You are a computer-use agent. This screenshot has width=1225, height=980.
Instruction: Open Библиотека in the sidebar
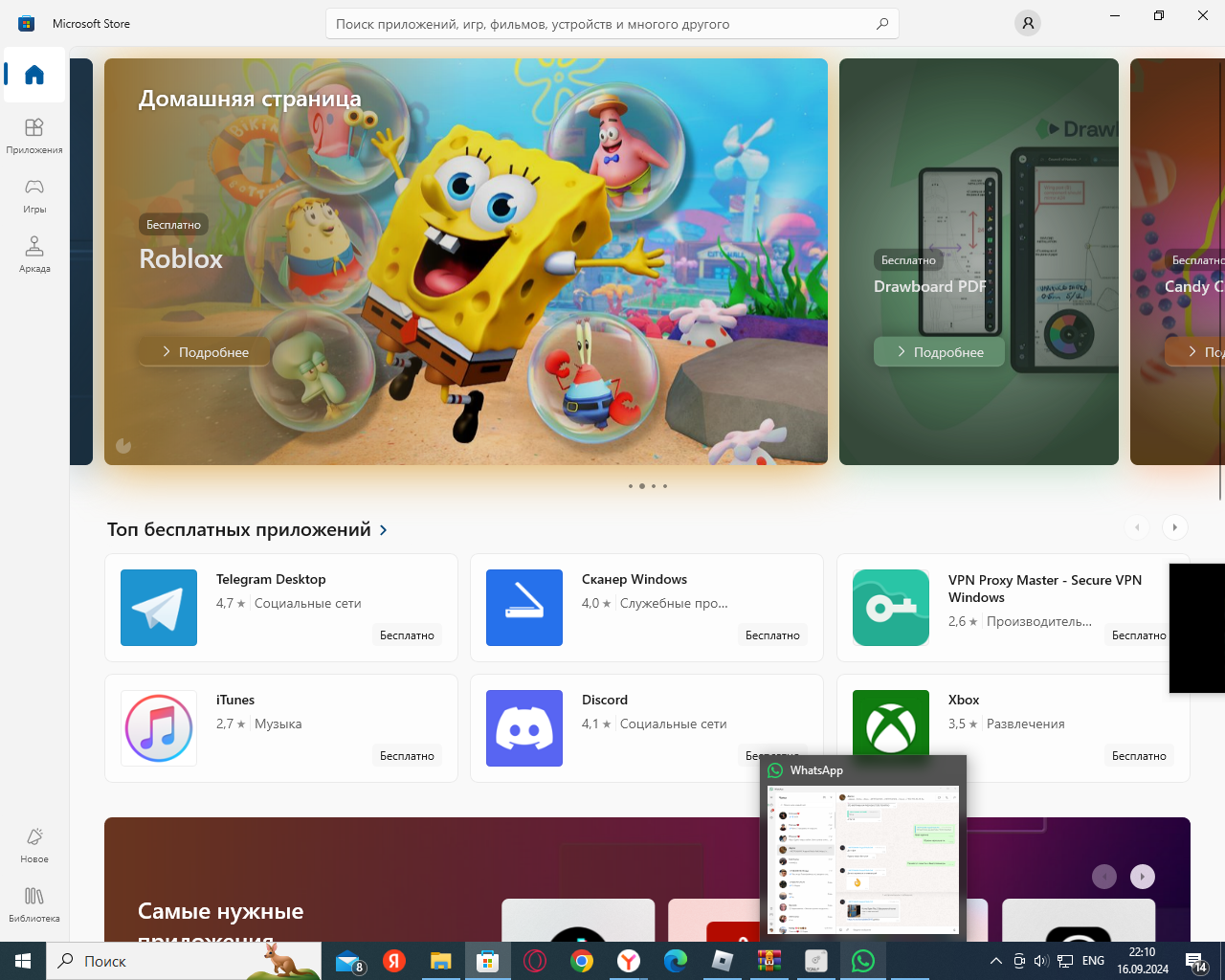(x=34, y=903)
